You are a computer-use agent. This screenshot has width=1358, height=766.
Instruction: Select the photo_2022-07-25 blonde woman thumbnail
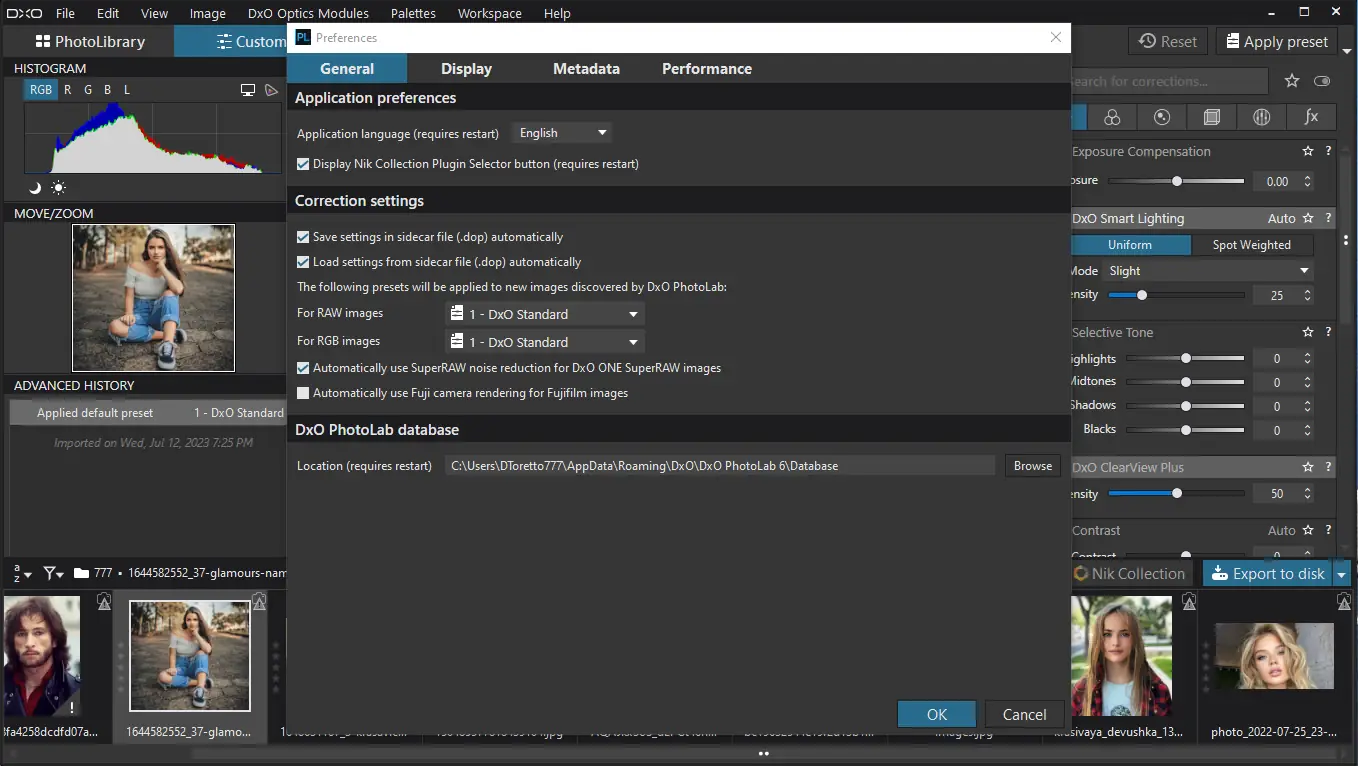click(1273, 656)
